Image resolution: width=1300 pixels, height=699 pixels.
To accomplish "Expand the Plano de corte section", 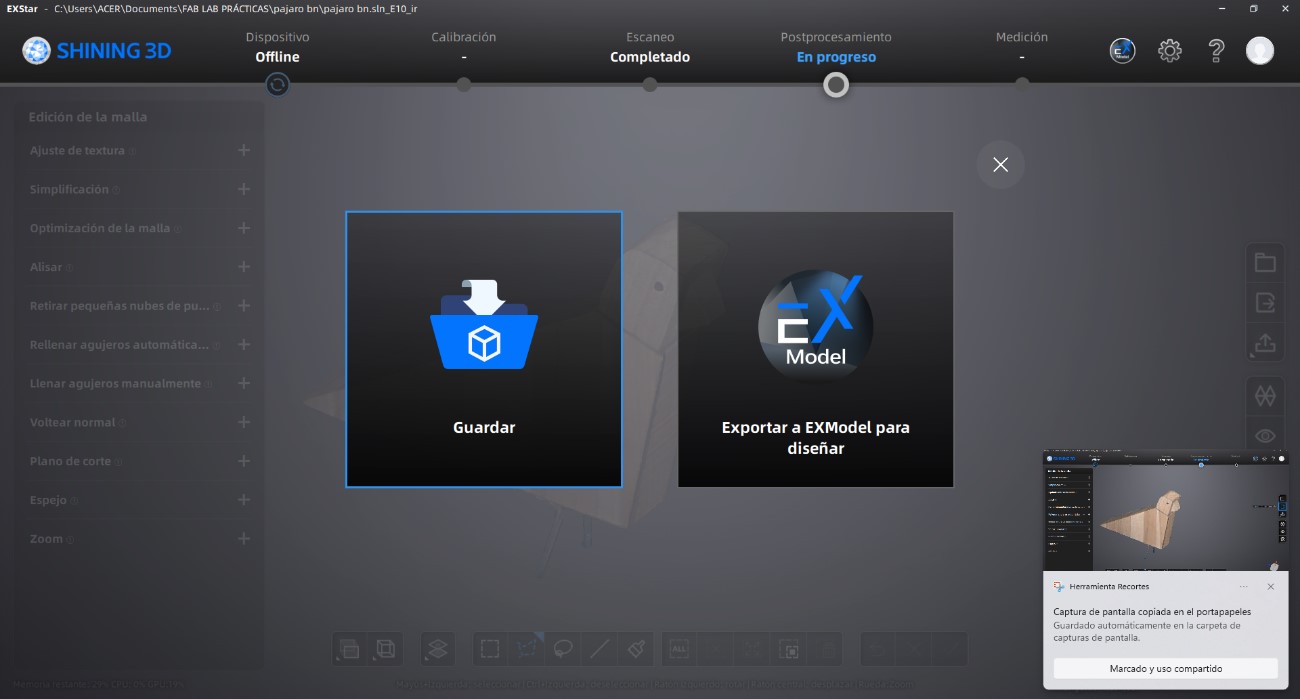I will tap(244, 461).
